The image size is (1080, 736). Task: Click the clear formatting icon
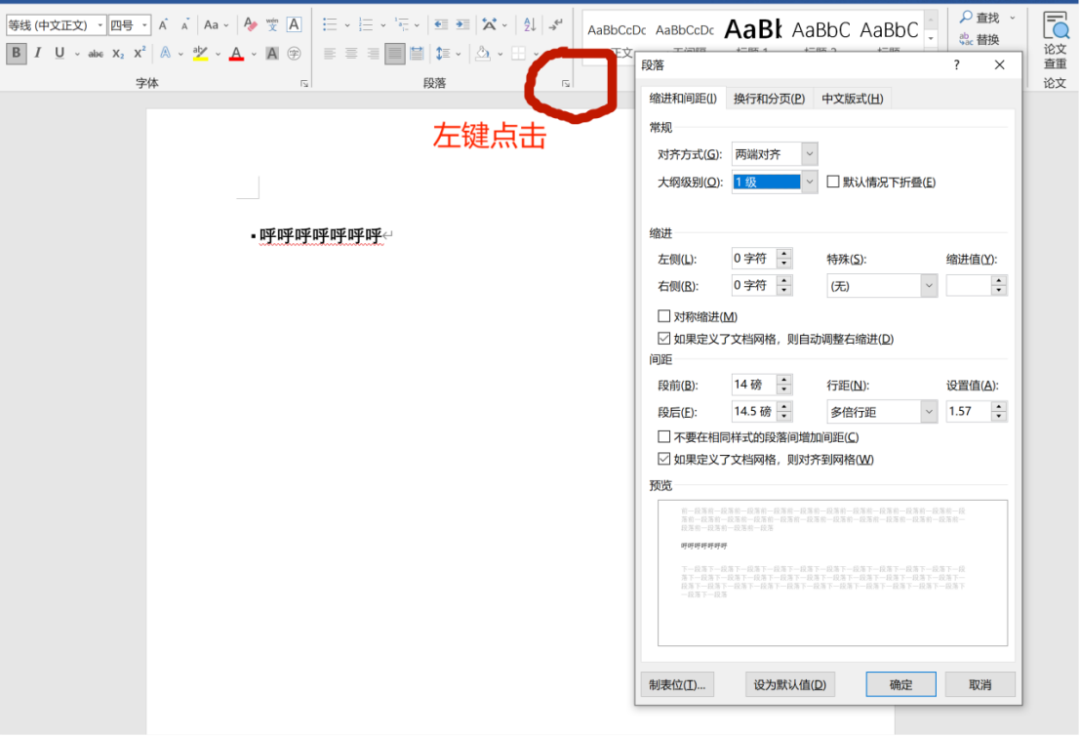point(250,24)
